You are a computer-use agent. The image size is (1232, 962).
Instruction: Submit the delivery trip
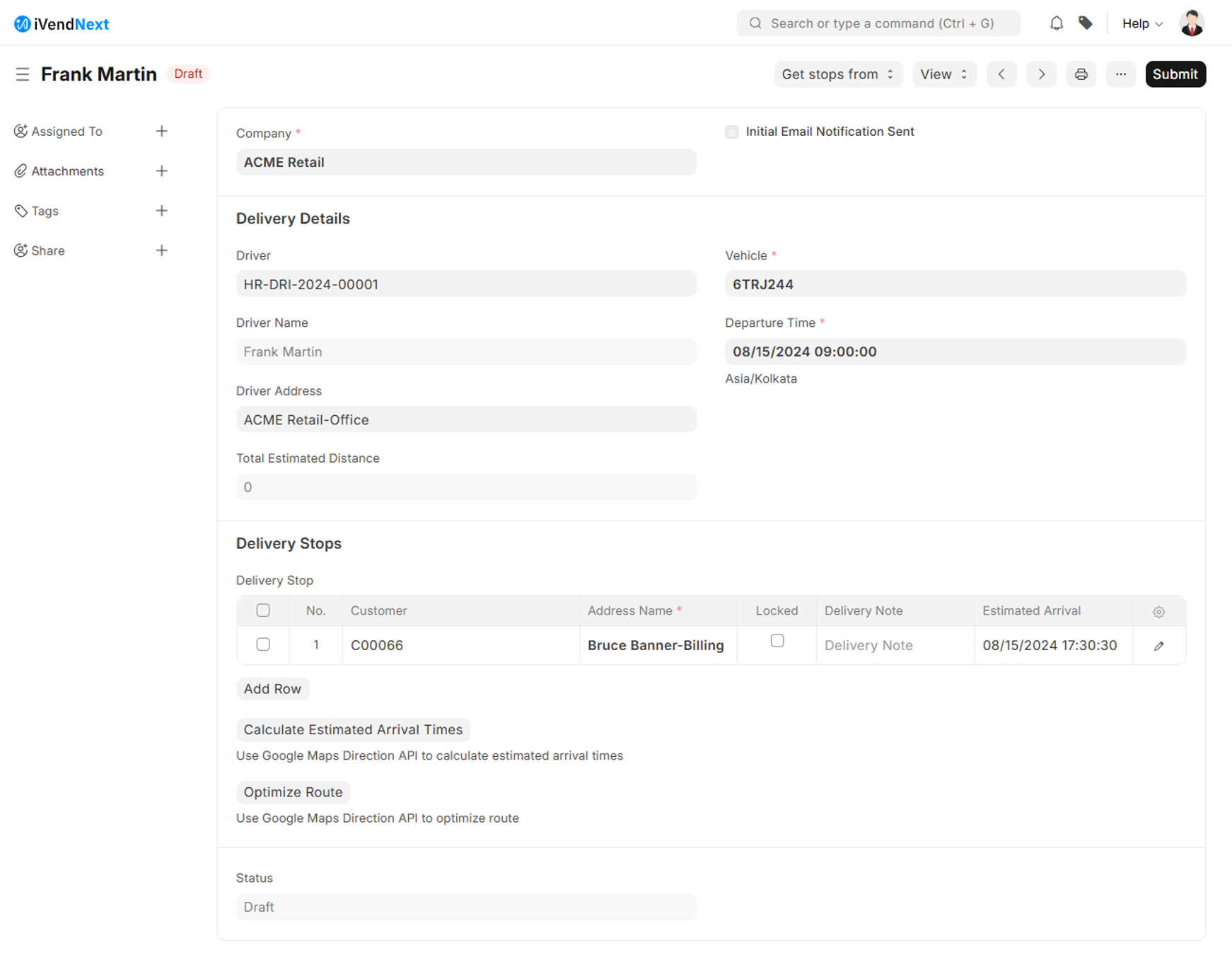[x=1175, y=74]
